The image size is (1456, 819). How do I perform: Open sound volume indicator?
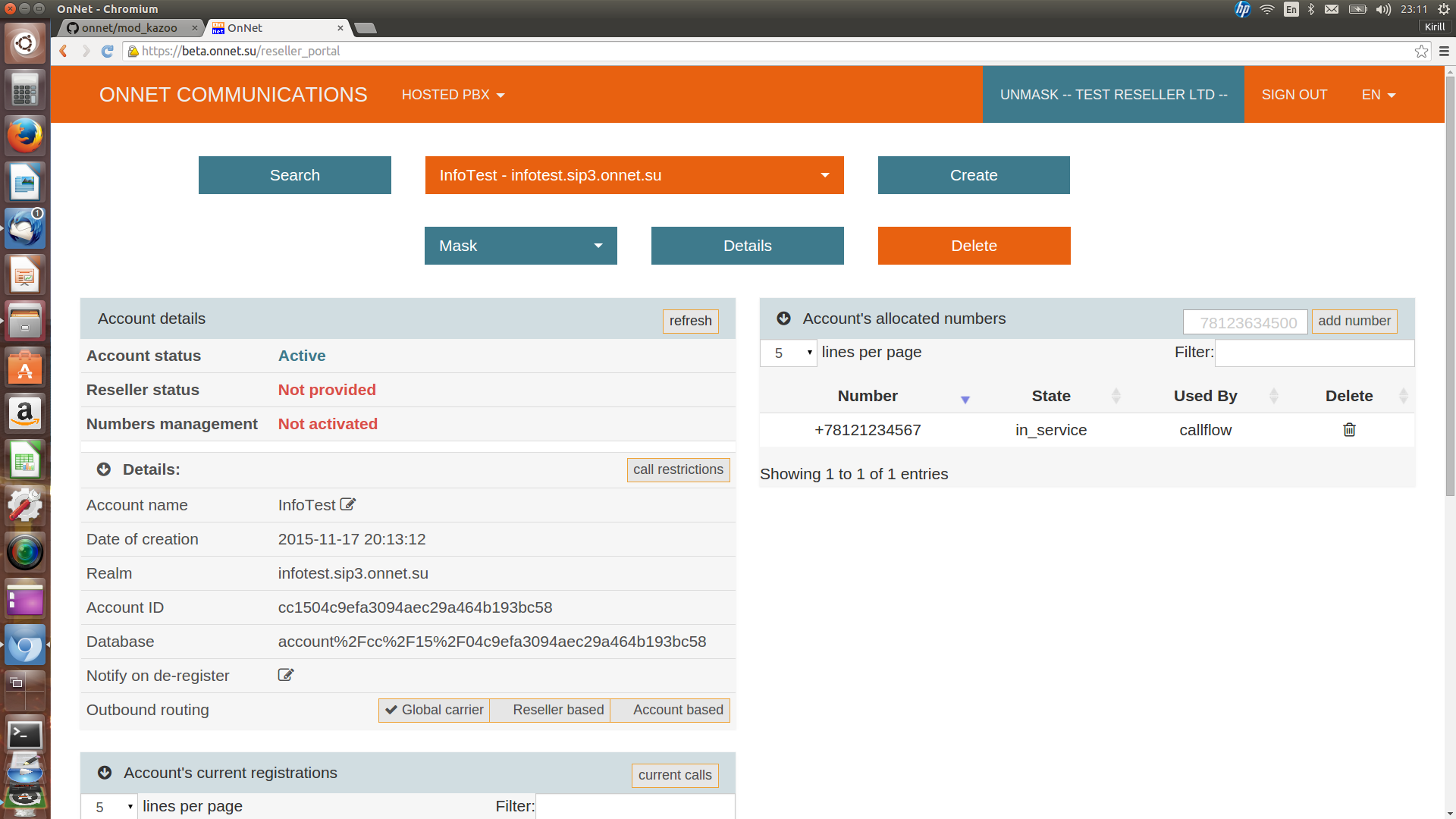[x=1383, y=9]
